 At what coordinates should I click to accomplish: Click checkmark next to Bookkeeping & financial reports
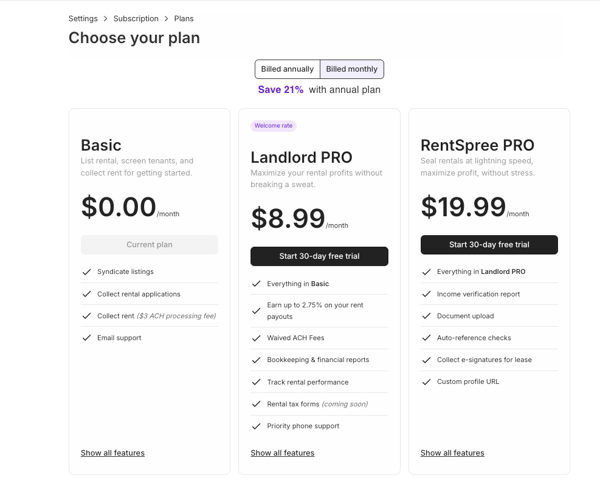(257, 360)
